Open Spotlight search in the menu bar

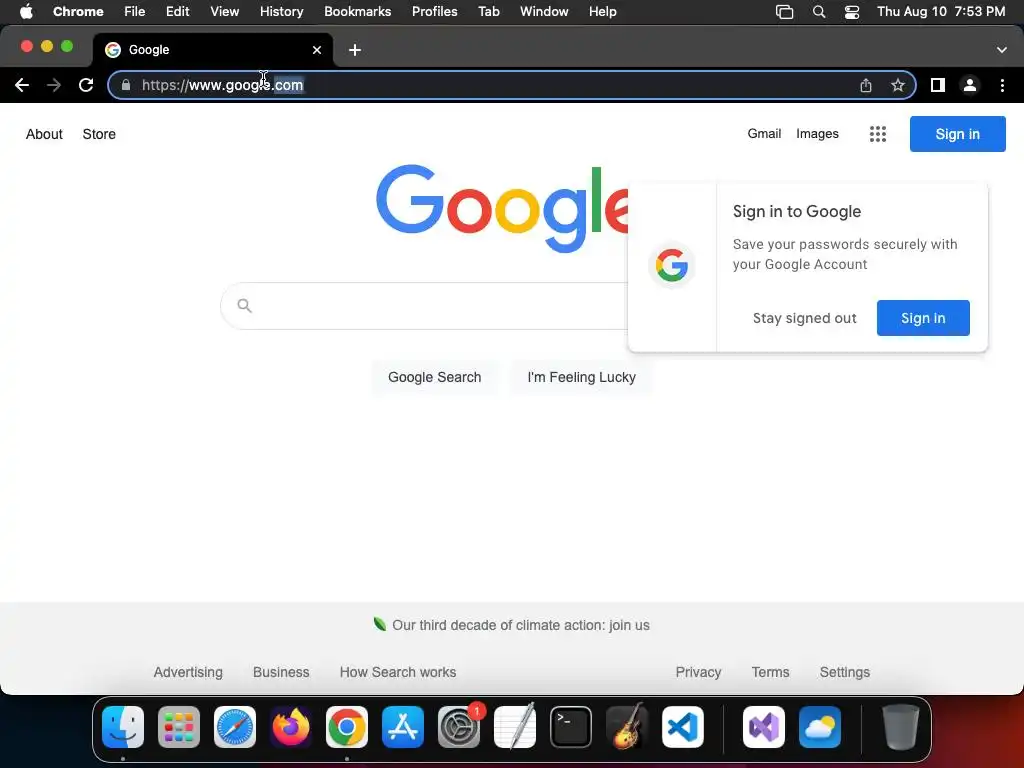818,12
